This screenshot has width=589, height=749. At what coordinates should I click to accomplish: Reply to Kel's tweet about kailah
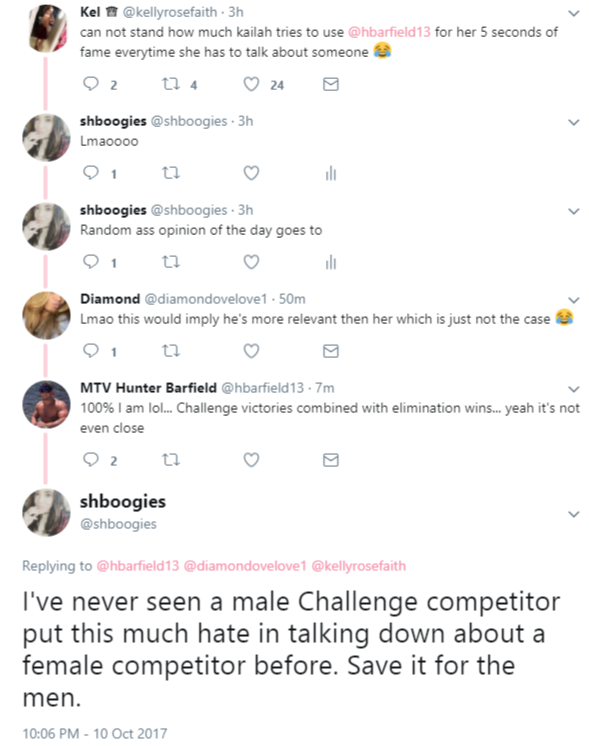[x=91, y=84]
